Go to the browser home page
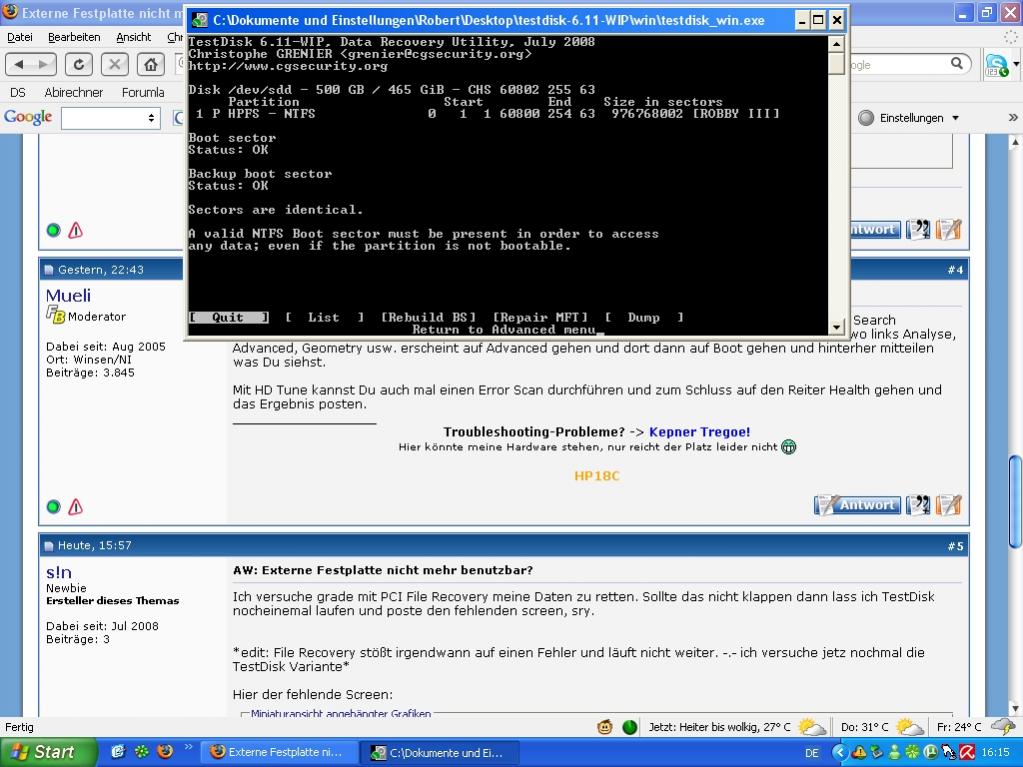1023x767 pixels. [x=150, y=64]
